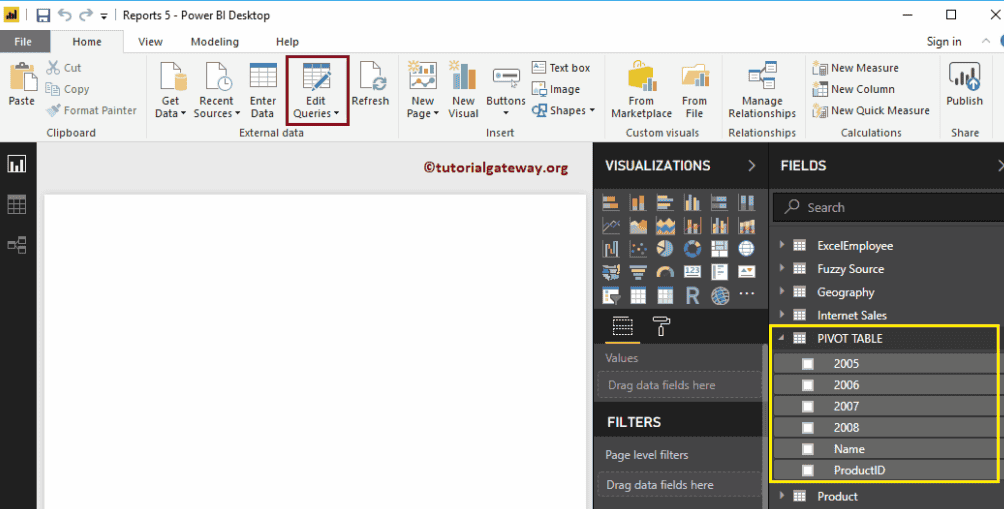This screenshot has width=1004, height=509.
Task: Open the Buttons dropdown
Action: [506, 90]
